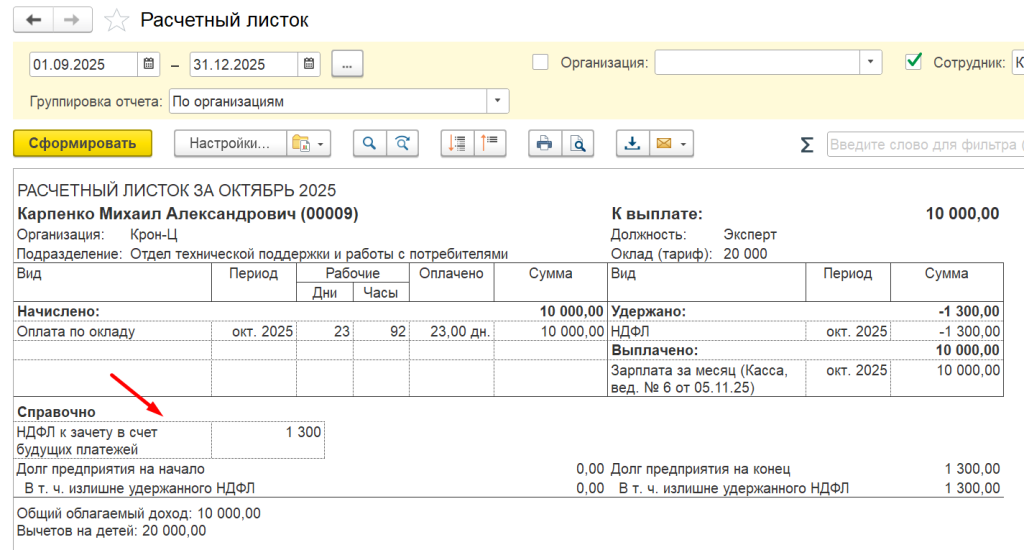Enable the Организация filter checkbox
Image resolution: width=1024 pixels, height=550 pixels.
pyautogui.click(x=540, y=62)
